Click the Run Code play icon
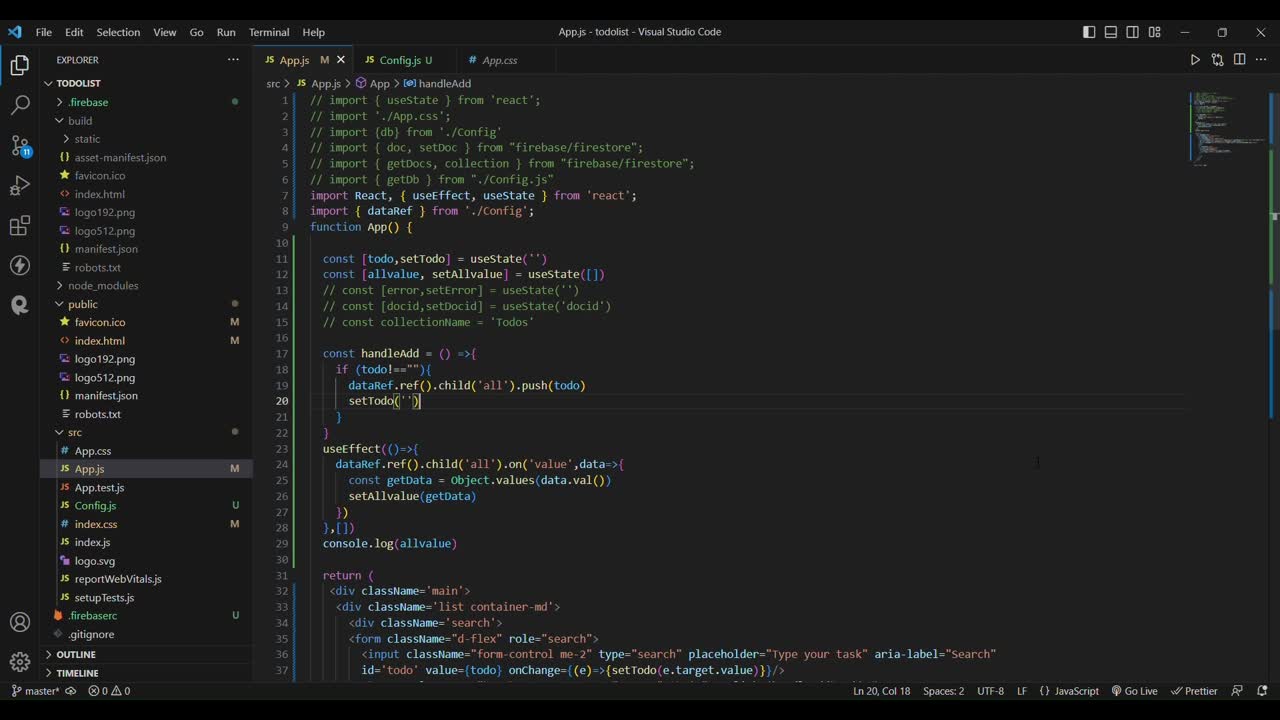 pyautogui.click(x=1195, y=60)
